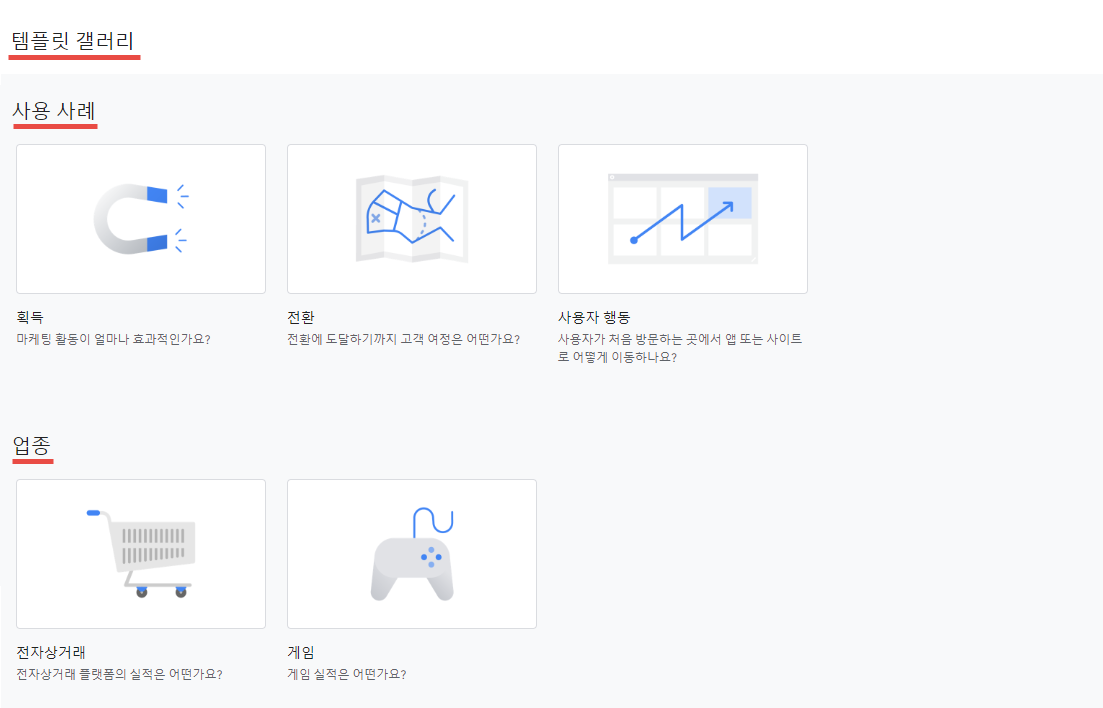Open the 게임 template
This screenshot has width=1103, height=708.
297,651
